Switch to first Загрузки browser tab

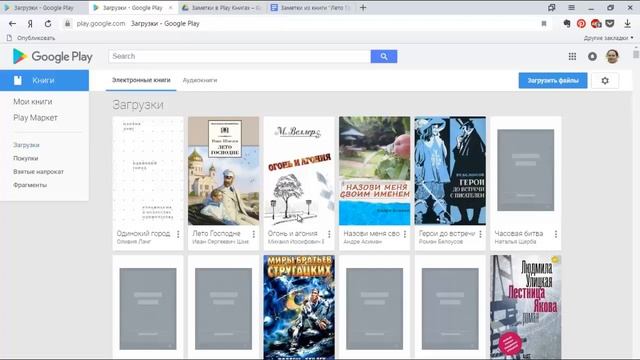tap(43, 7)
